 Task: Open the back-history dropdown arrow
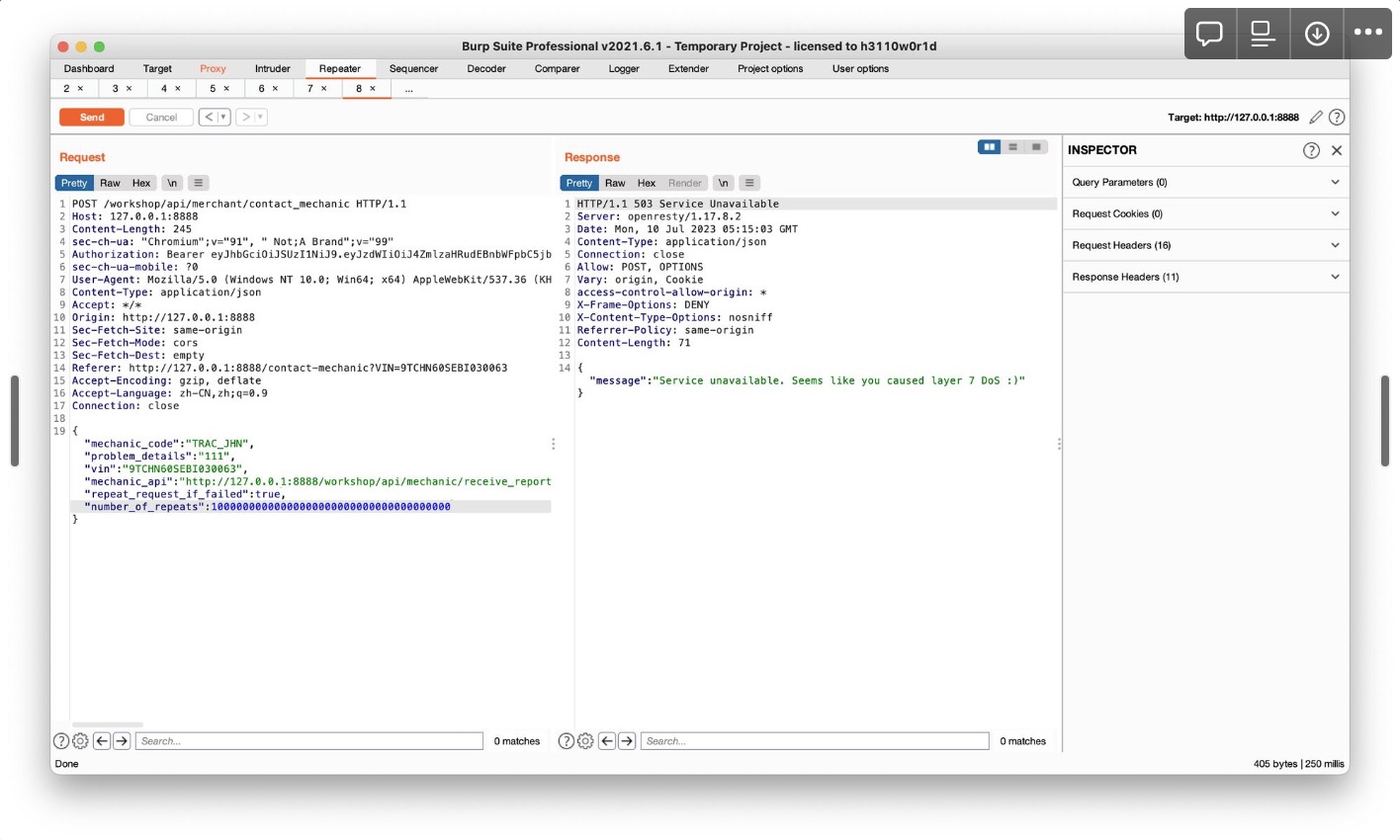pos(223,118)
